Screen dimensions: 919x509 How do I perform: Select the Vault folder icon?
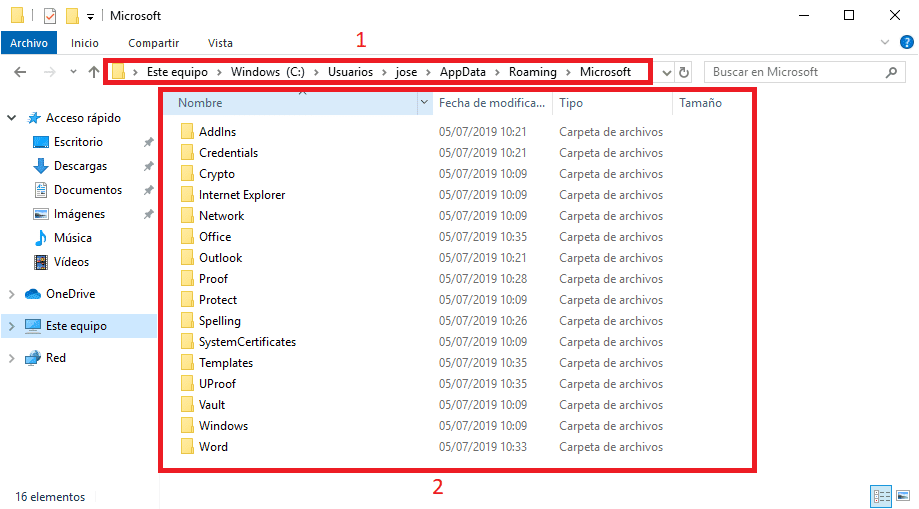pyautogui.click(x=187, y=405)
